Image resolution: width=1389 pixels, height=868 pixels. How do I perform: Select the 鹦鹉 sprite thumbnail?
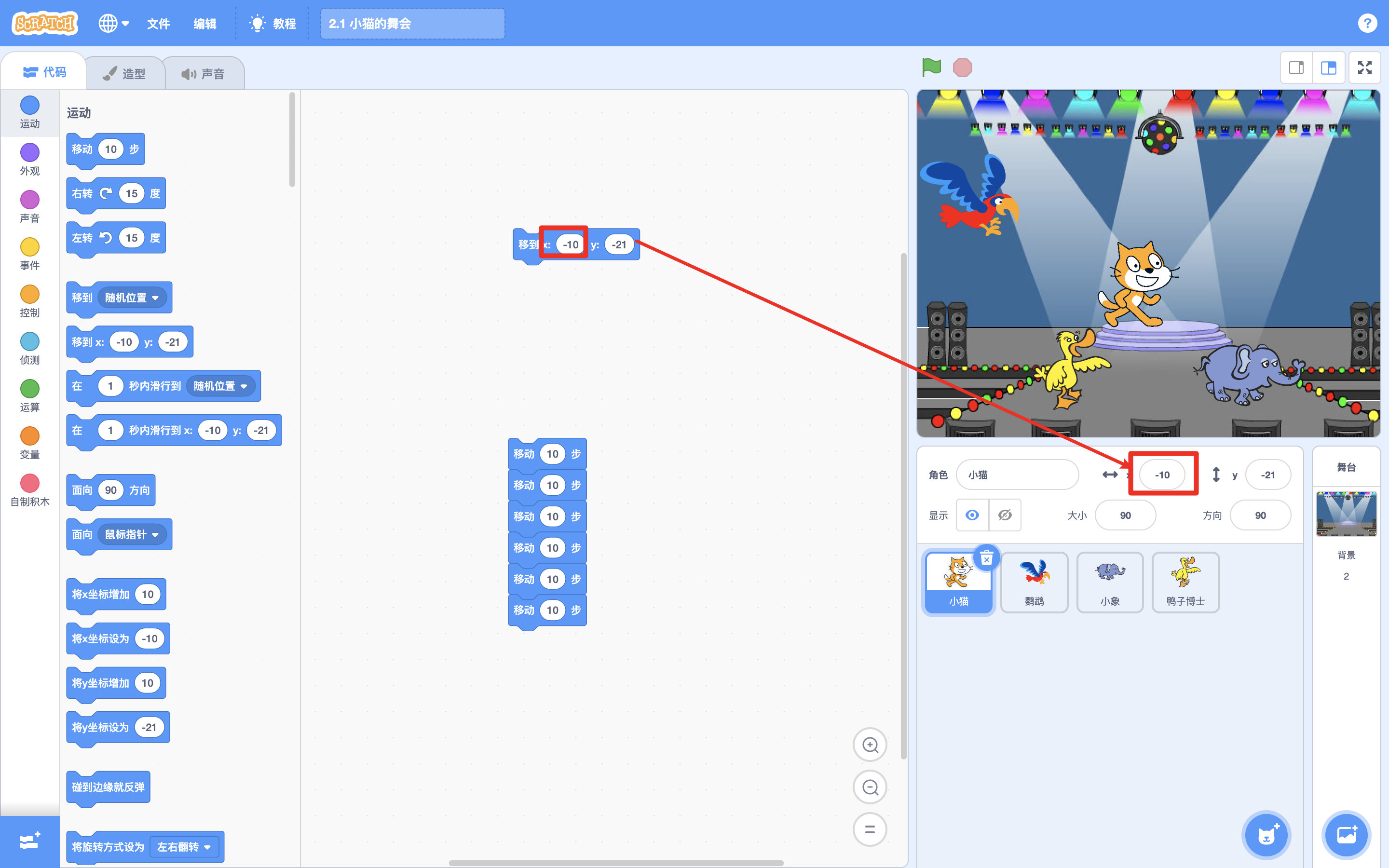[1035, 582]
